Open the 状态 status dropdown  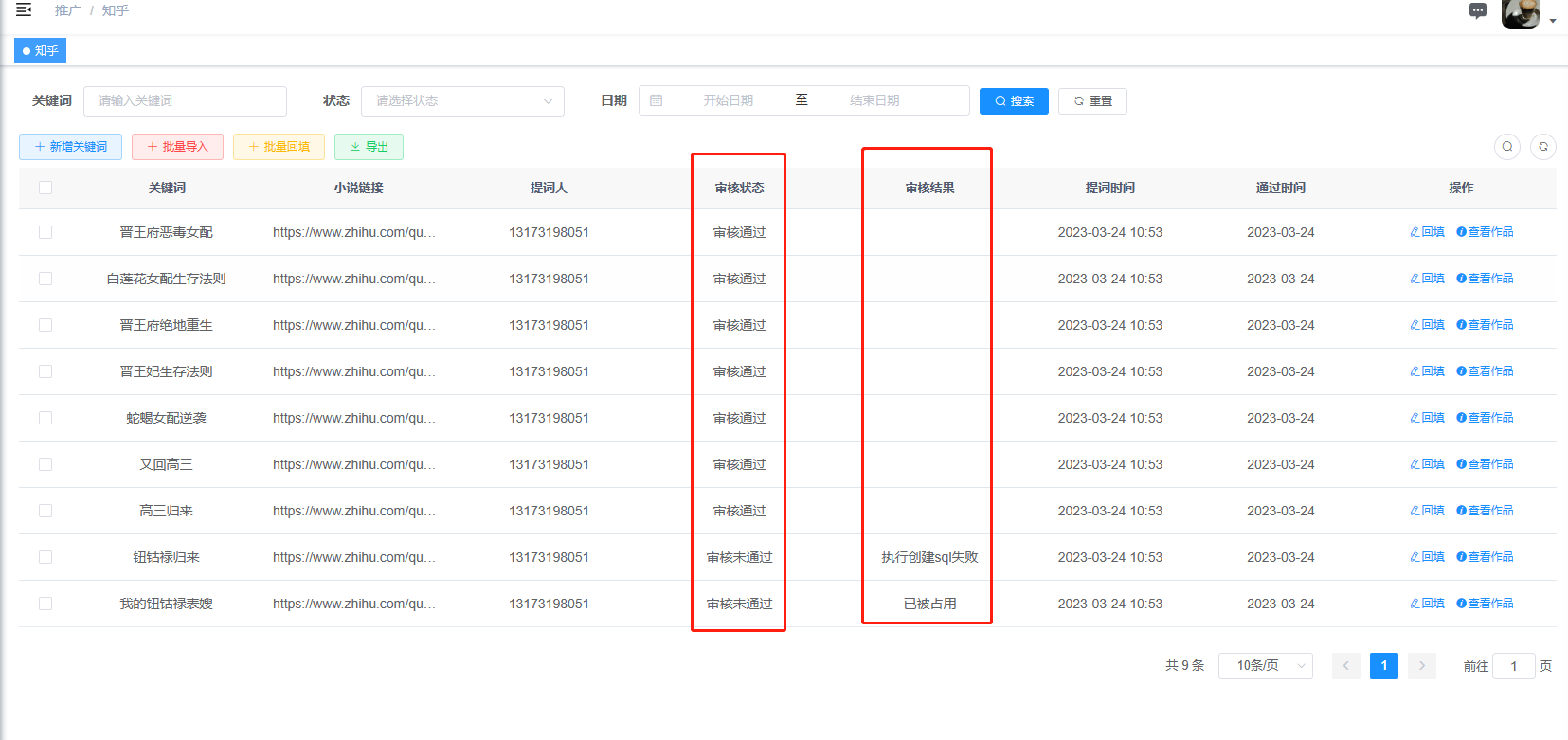click(x=462, y=101)
